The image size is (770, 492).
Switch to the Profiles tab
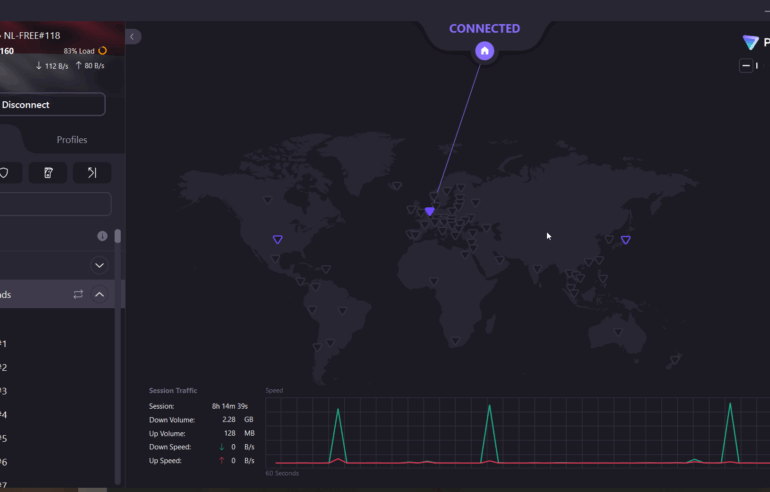click(72, 139)
